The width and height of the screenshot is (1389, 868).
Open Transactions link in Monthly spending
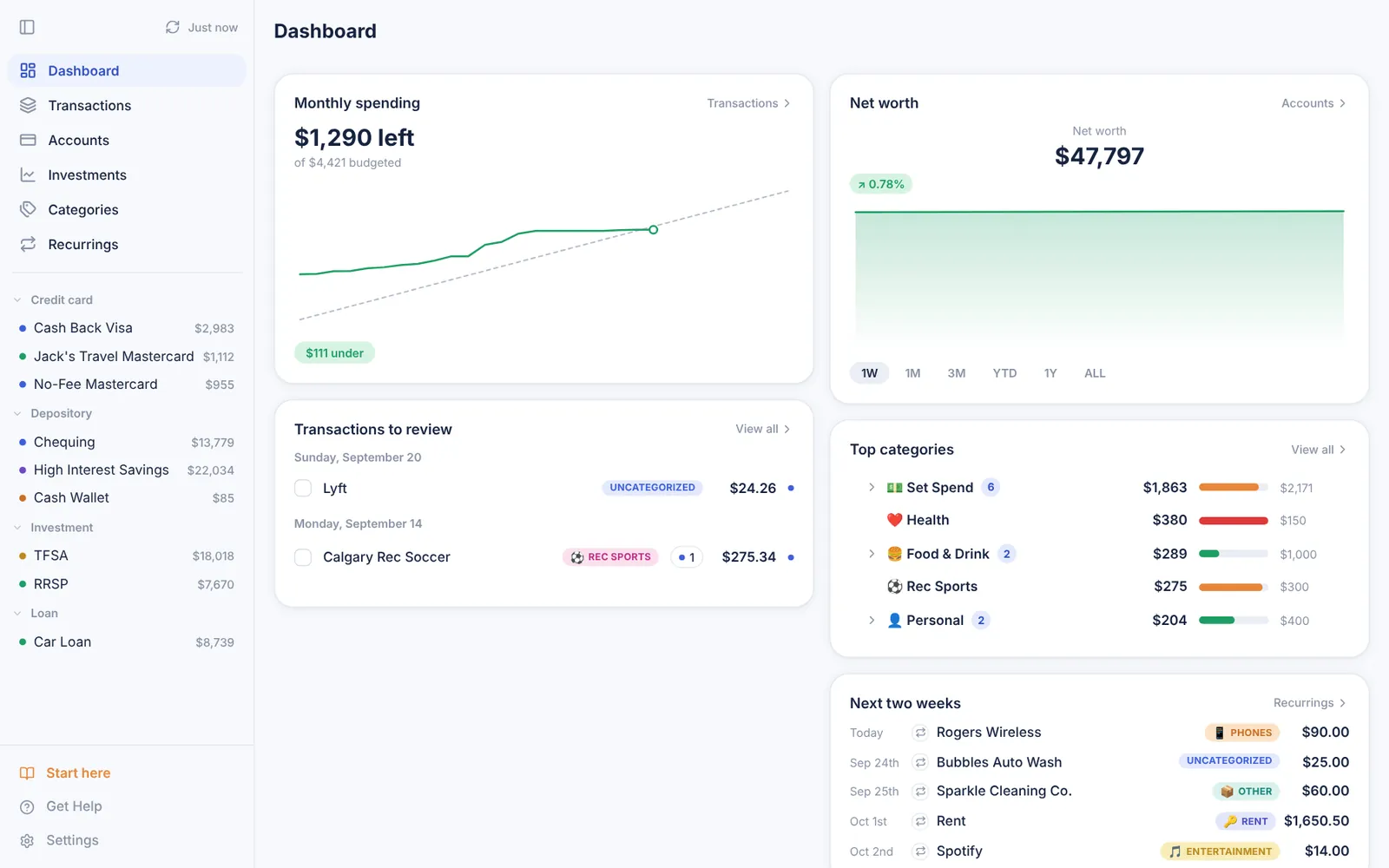pos(748,103)
